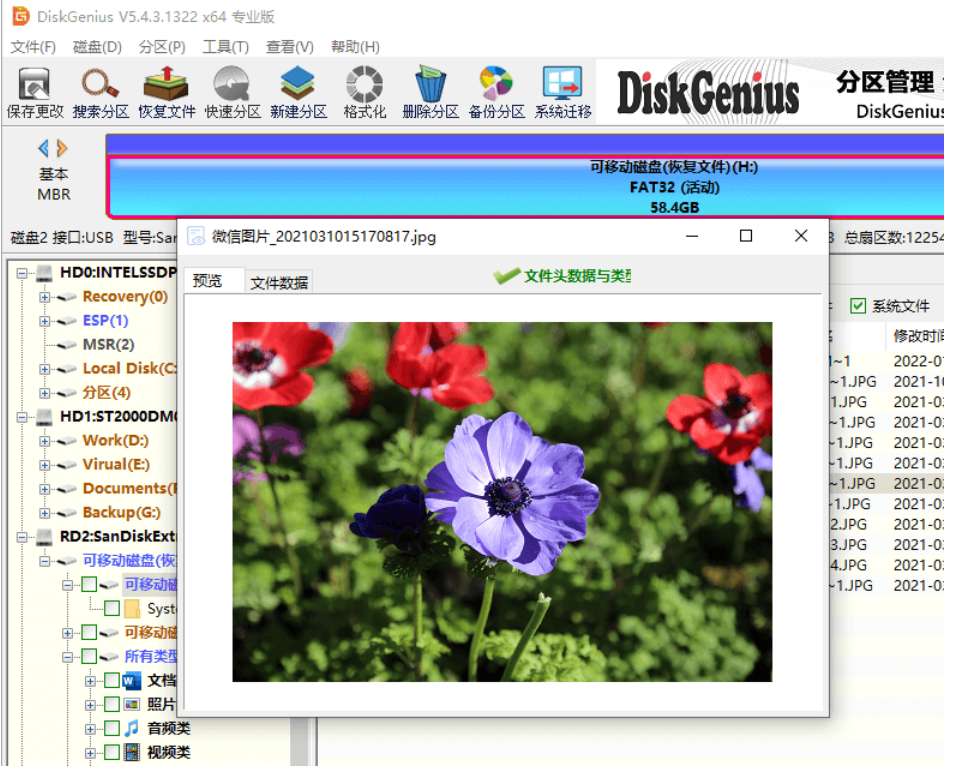
Task: Expand the Recovery(0) partition node
Action: point(45,297)
